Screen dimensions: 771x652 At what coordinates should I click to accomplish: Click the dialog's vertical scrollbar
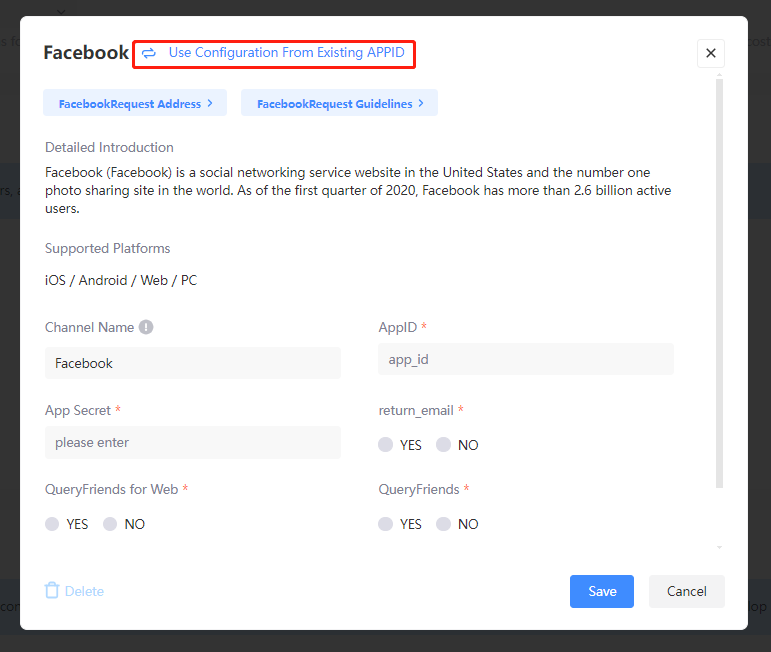click(x=719, y=280)
